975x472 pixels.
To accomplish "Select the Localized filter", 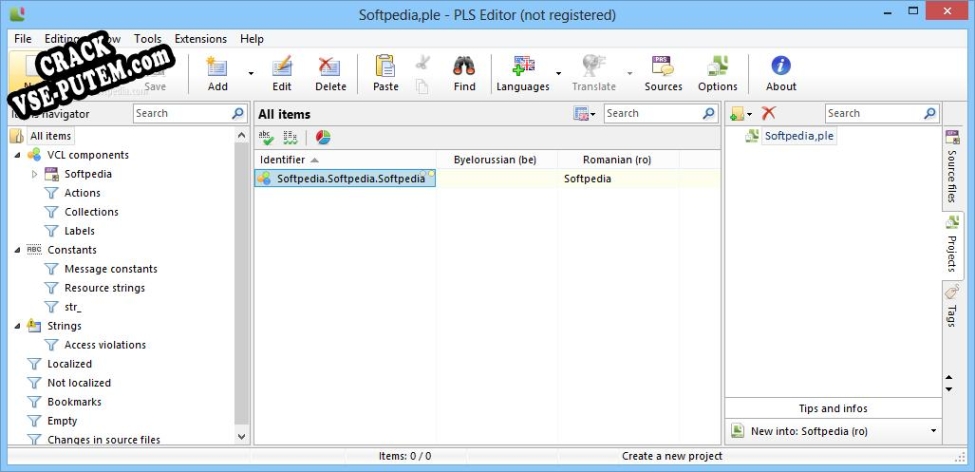I will [69, 364].
